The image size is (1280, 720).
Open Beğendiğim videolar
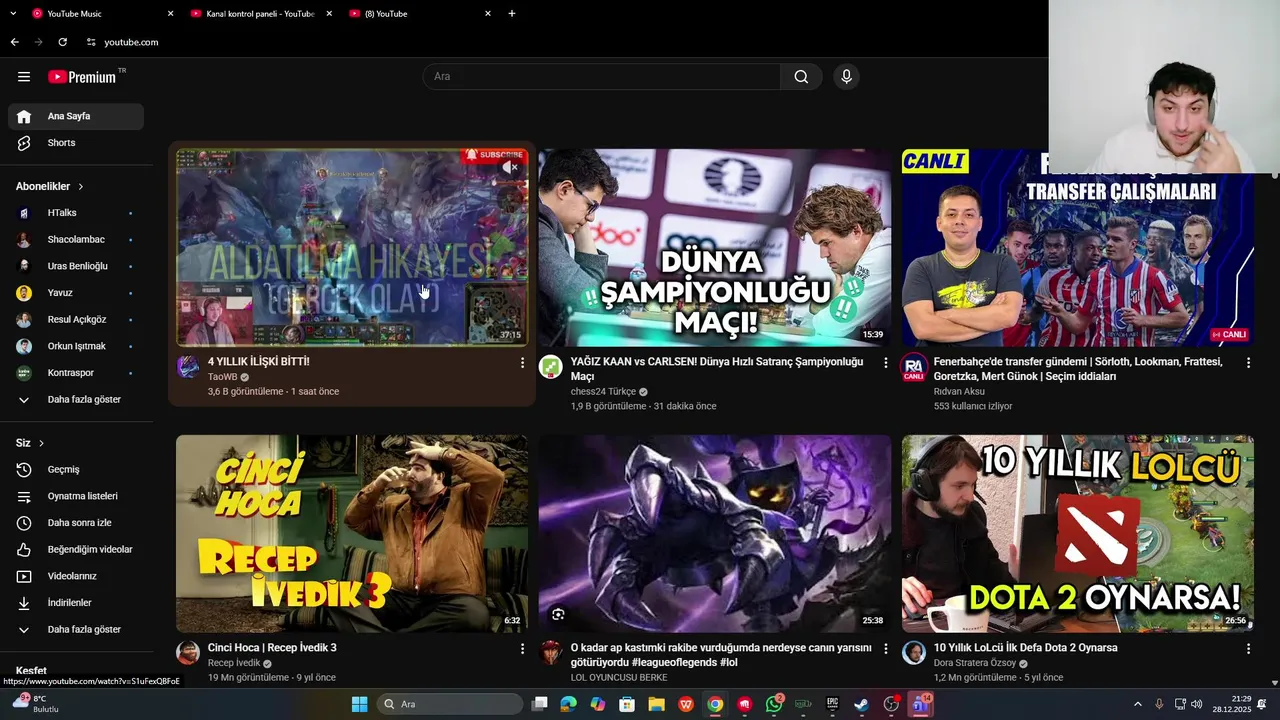point(76,550)
